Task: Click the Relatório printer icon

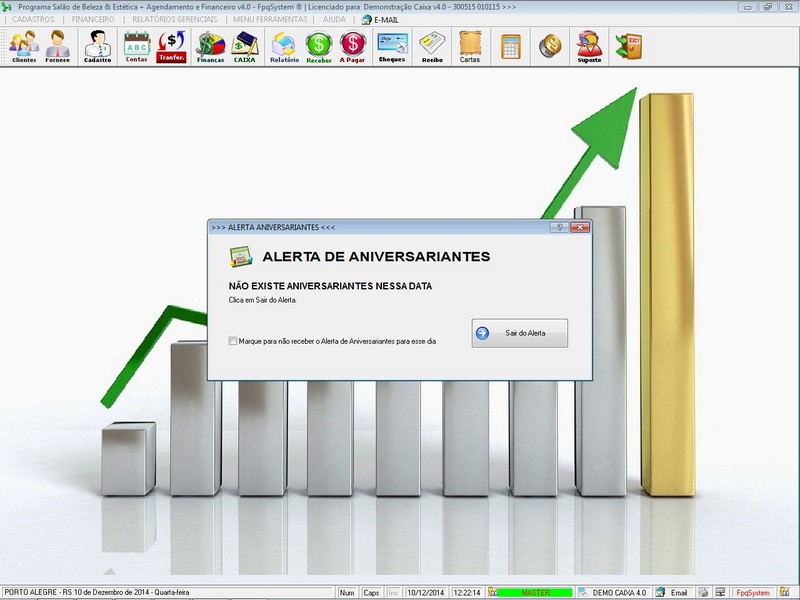Action: click(284, 46)
